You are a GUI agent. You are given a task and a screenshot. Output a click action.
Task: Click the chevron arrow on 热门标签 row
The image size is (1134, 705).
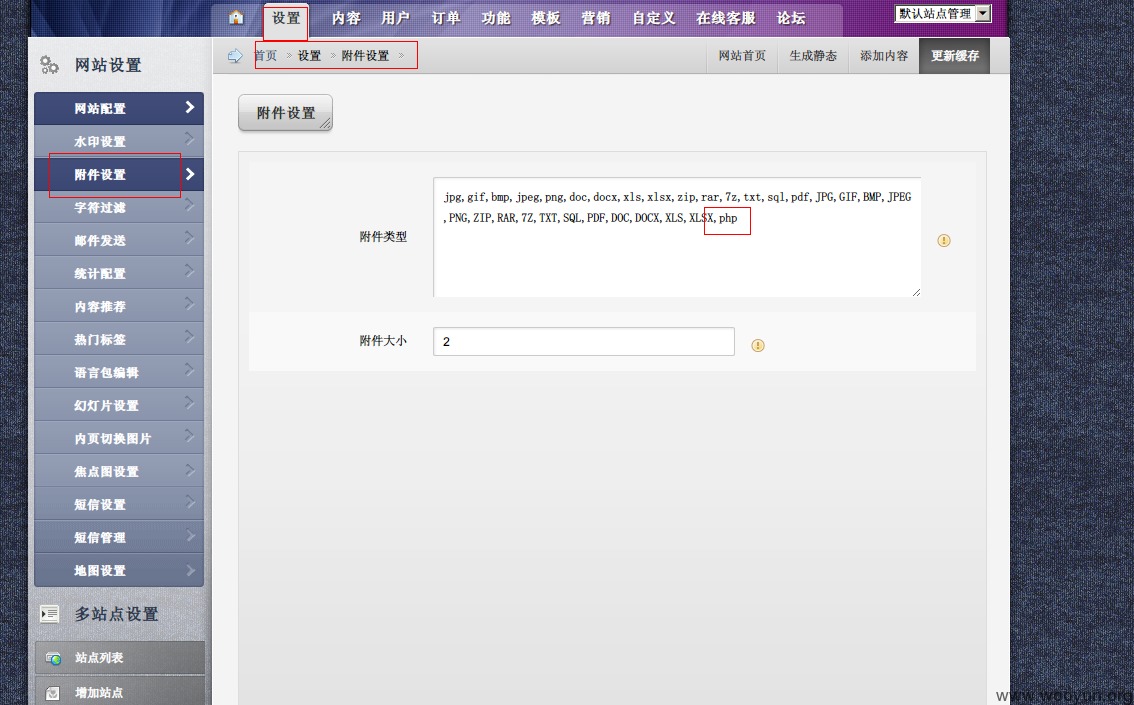point(189,336)
